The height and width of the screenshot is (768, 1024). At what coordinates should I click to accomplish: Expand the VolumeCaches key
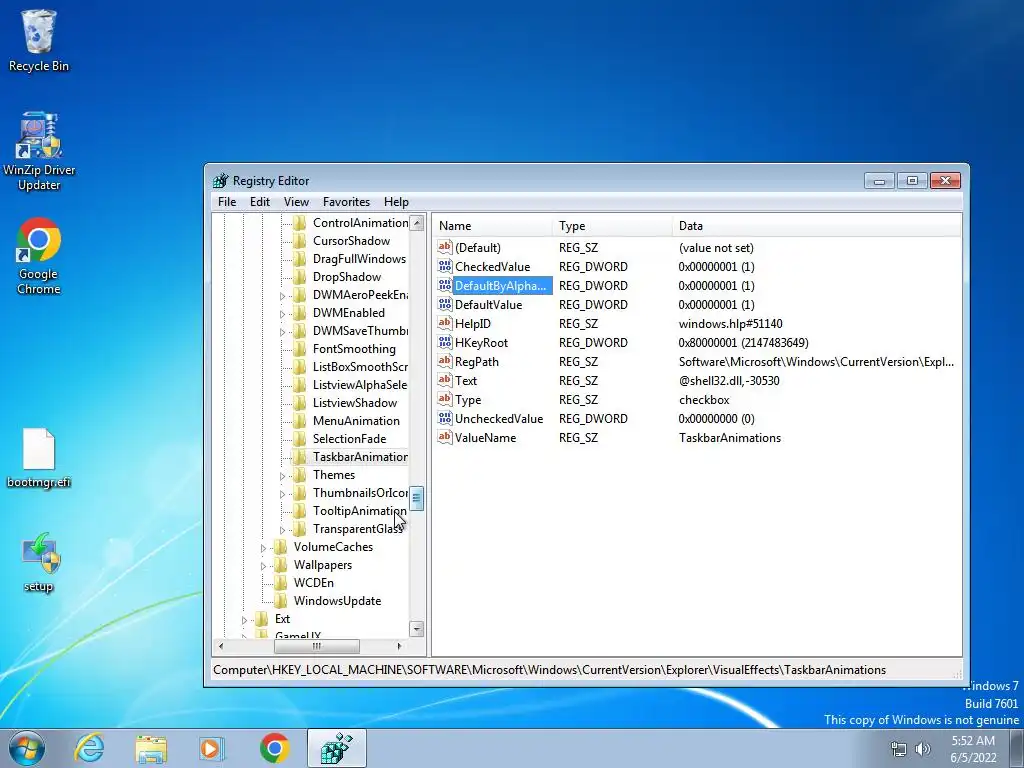click(264, 548)
